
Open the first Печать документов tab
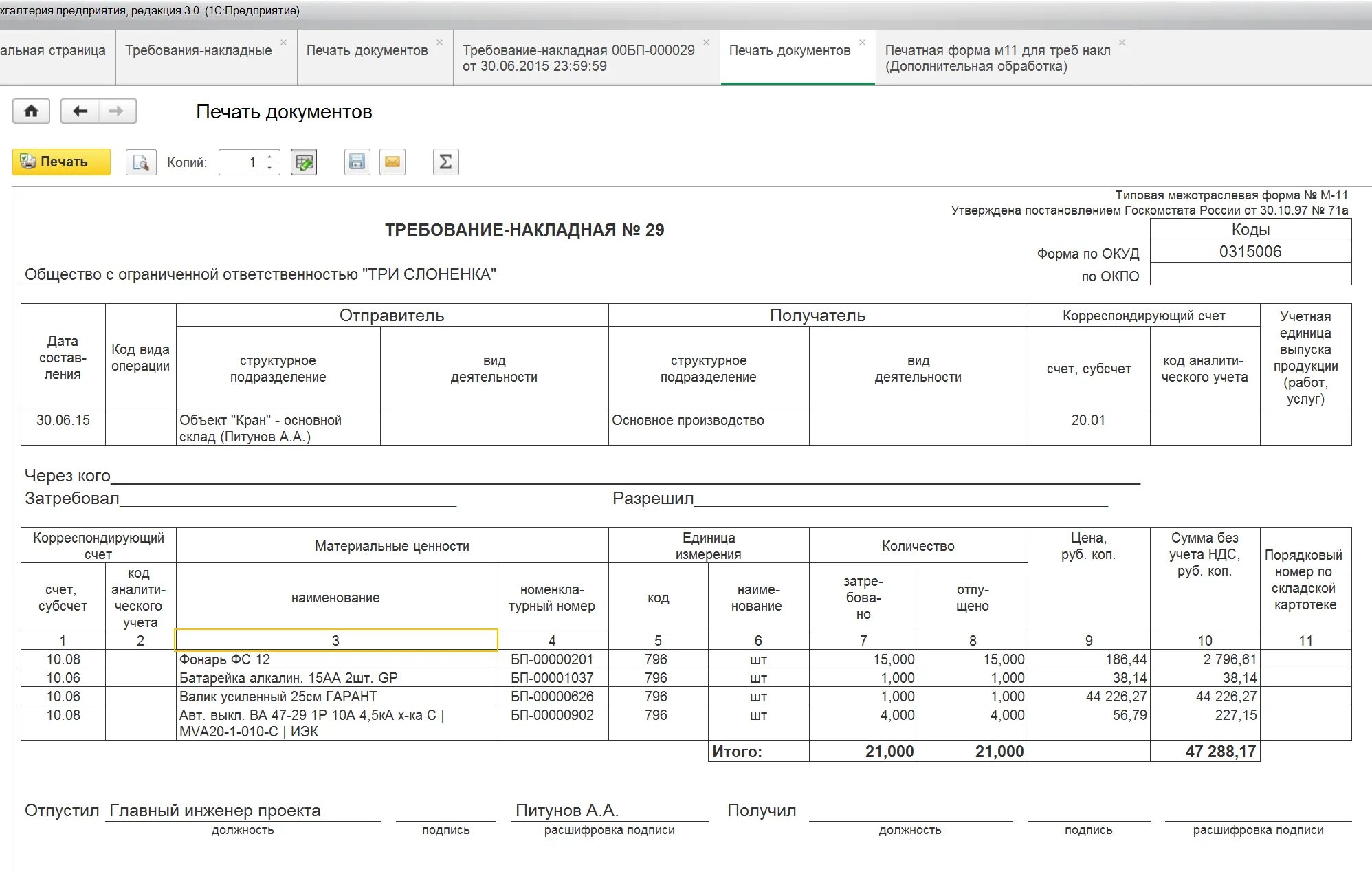coord(367,50)
